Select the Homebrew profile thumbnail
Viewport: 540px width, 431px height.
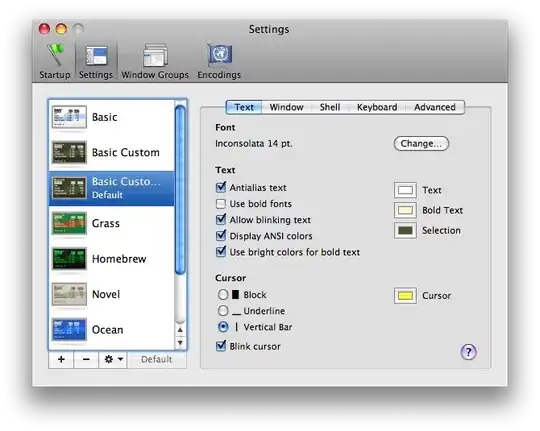pyautogui.click(x=69, y=259)
